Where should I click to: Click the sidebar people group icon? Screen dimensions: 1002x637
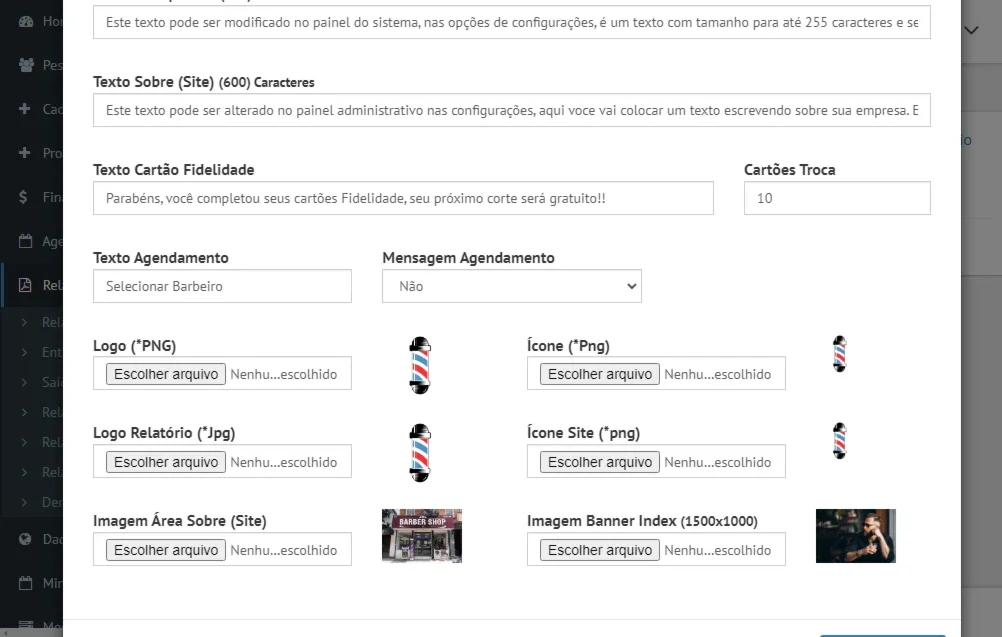(x=26, y=65)
